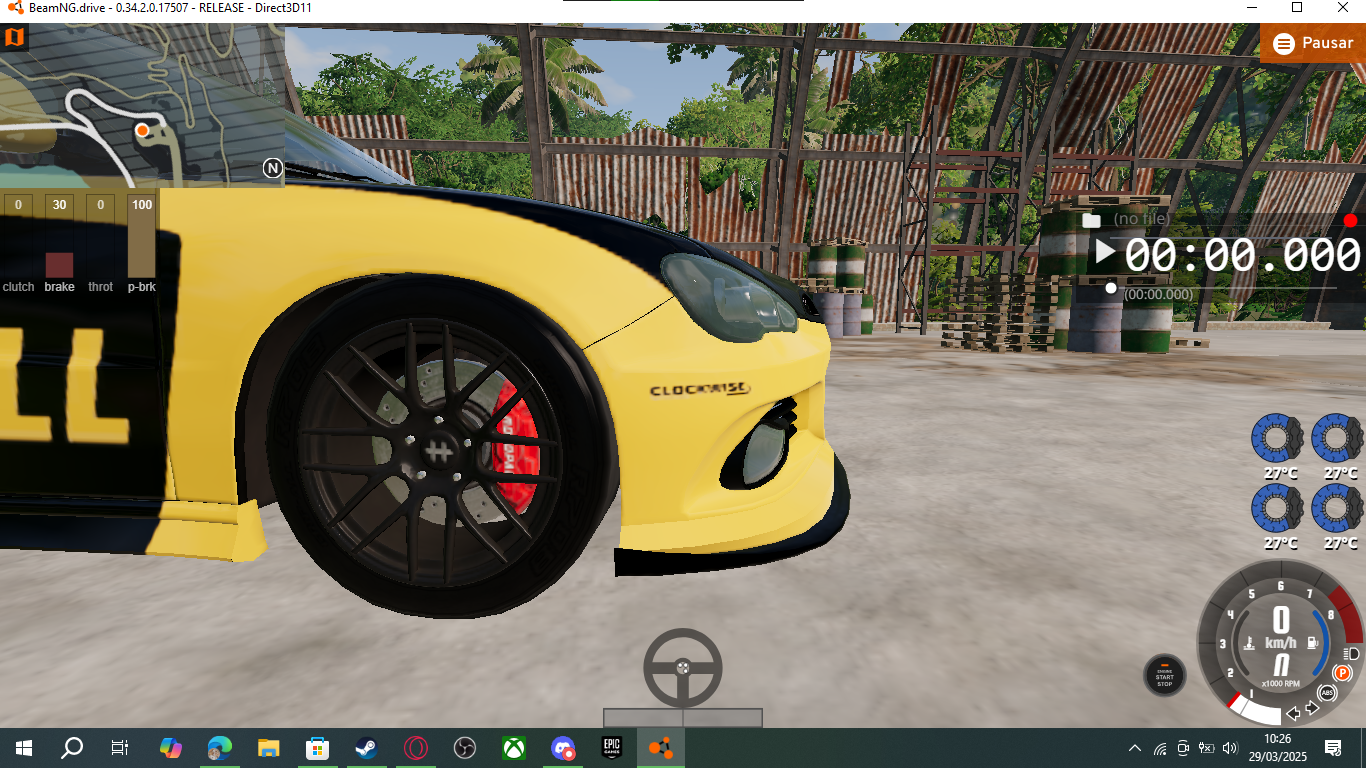Open OBS Studio from taskbar
The height and width of the screenshot is (768, 1366).
(x=465, y=748)
